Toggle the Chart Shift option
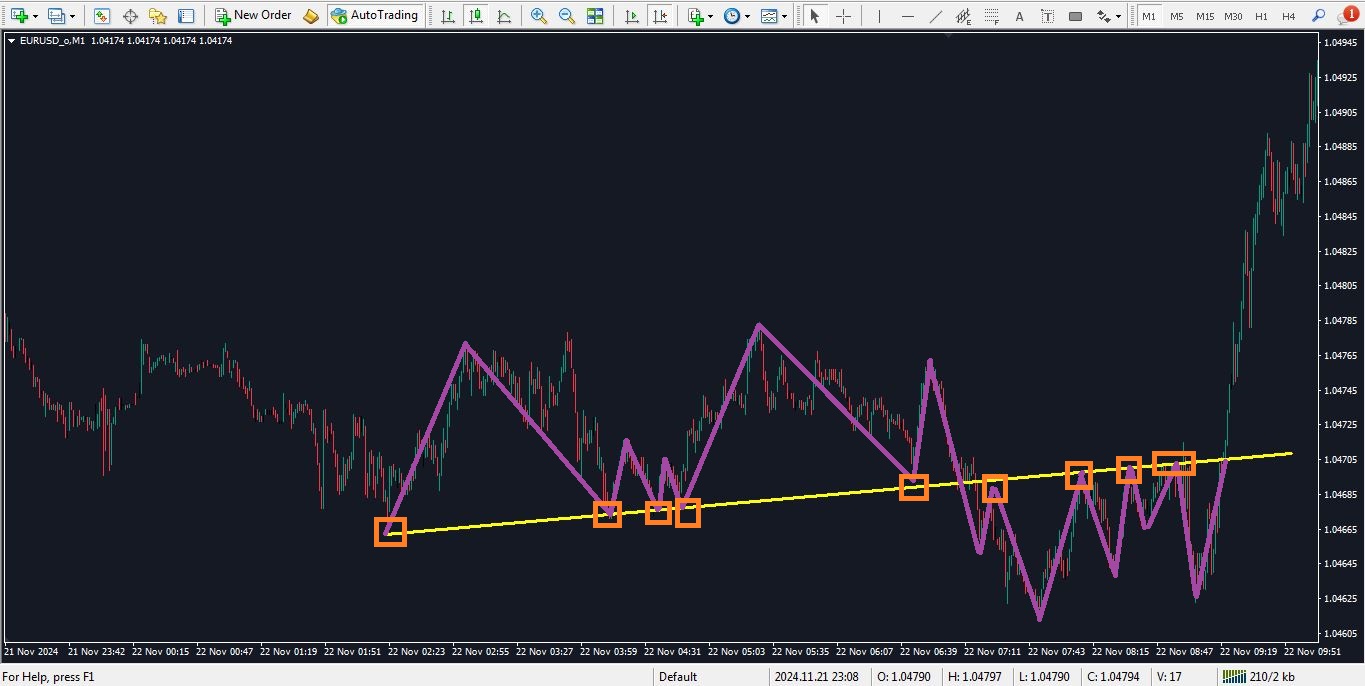This screenshot has width=1365, height=686. click(659, 16)
